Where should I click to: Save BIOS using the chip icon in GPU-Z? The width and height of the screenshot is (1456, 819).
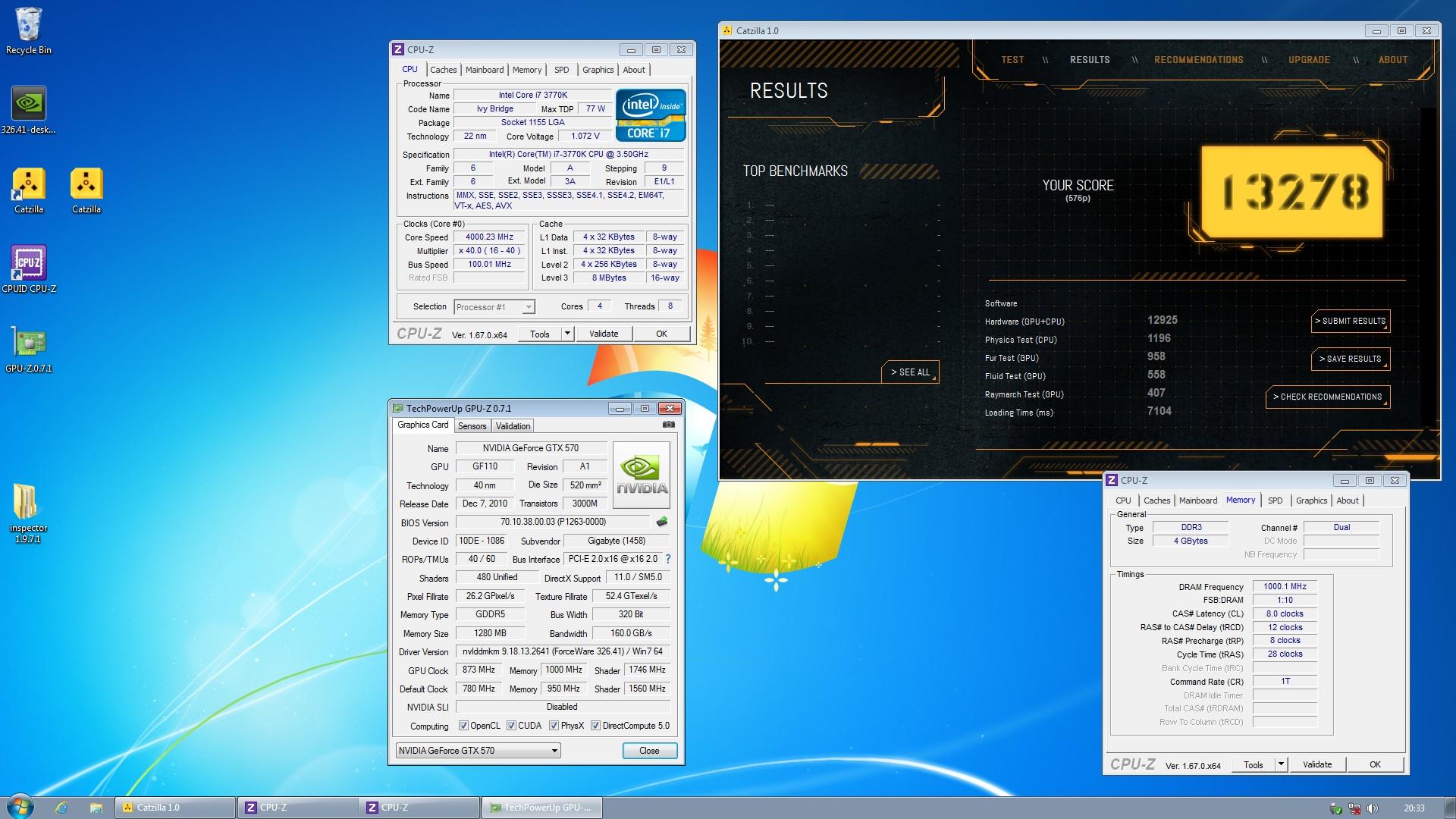point(661,522)
